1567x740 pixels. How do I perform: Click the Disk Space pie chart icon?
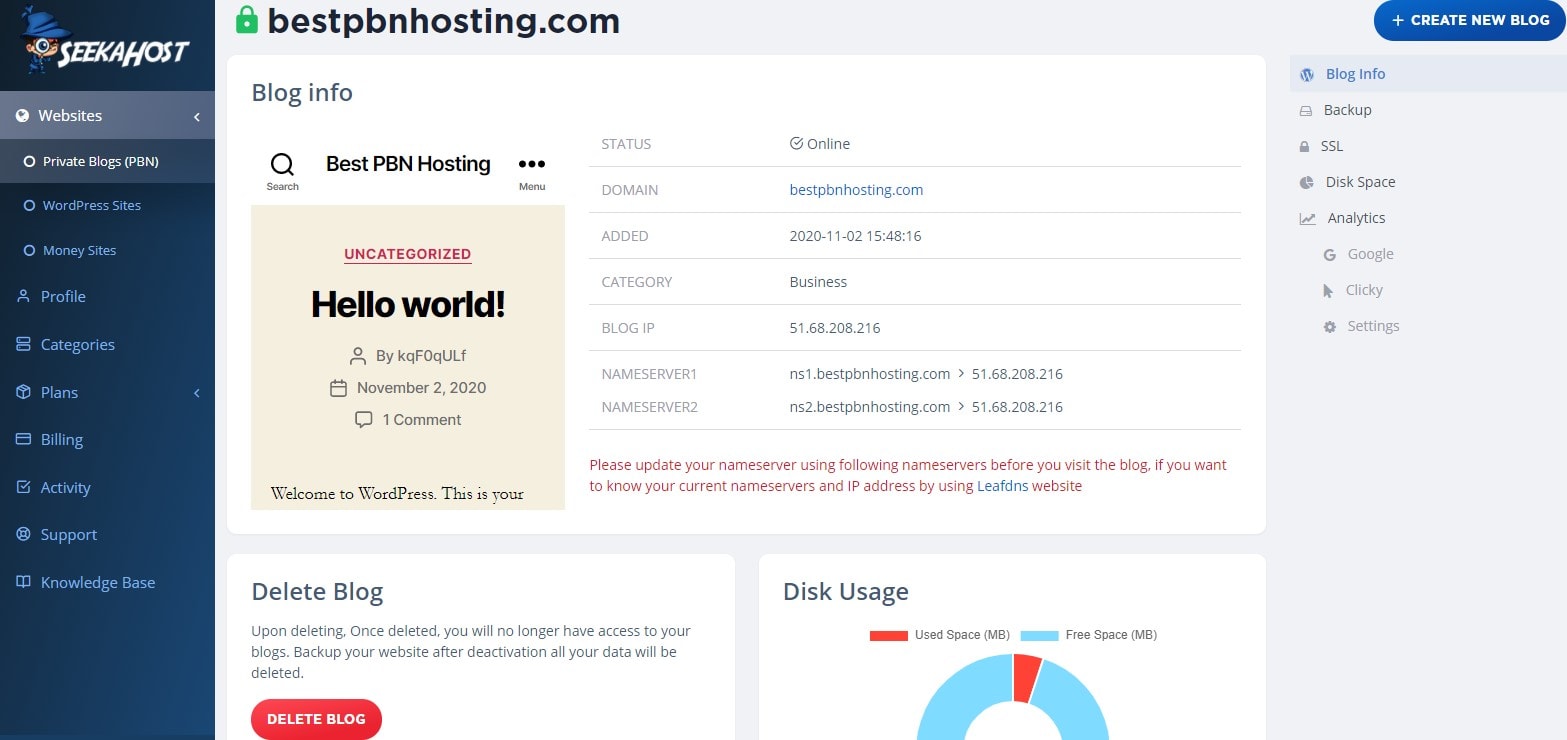1306,182
